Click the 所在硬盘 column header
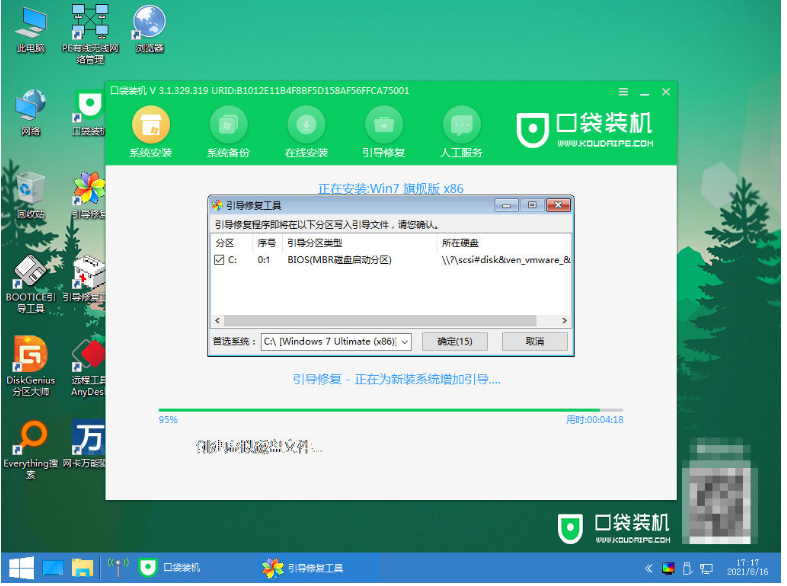Viewport: 787px width, 586px height. coord(504,243)
